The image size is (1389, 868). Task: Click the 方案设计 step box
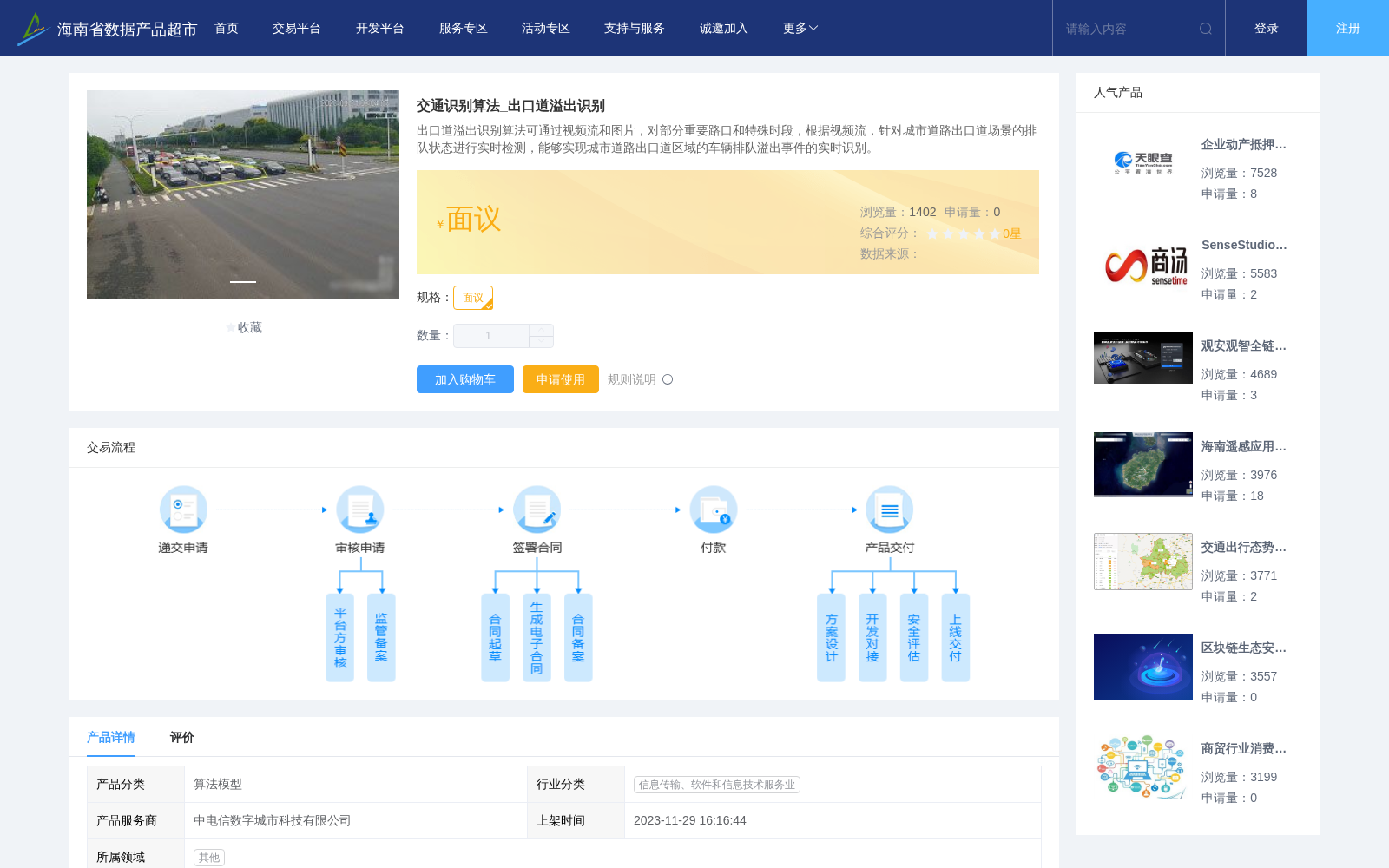(831, 638)
